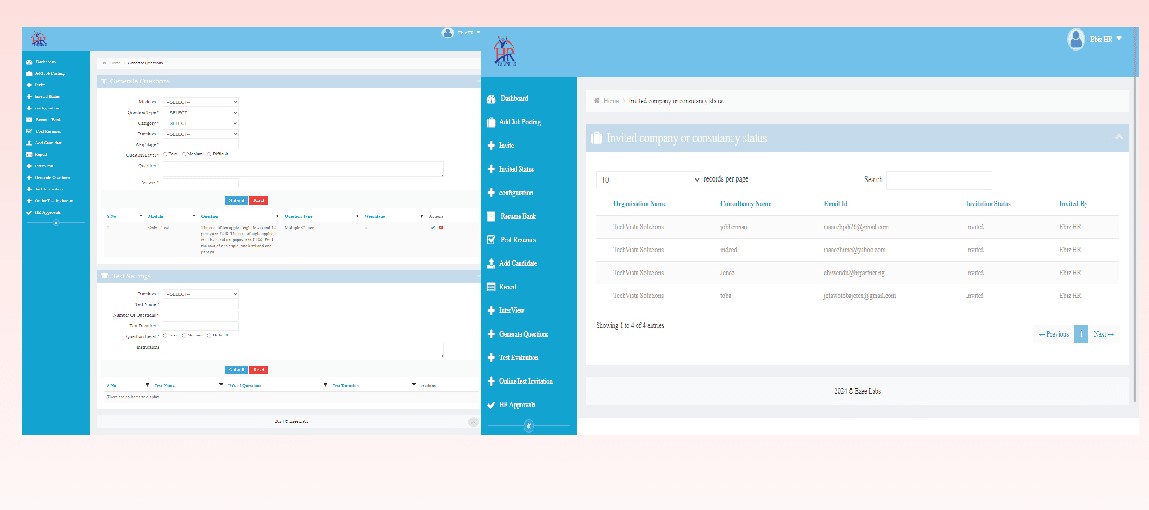Click red delete icon in questions table row

click(x=441, y=227)
